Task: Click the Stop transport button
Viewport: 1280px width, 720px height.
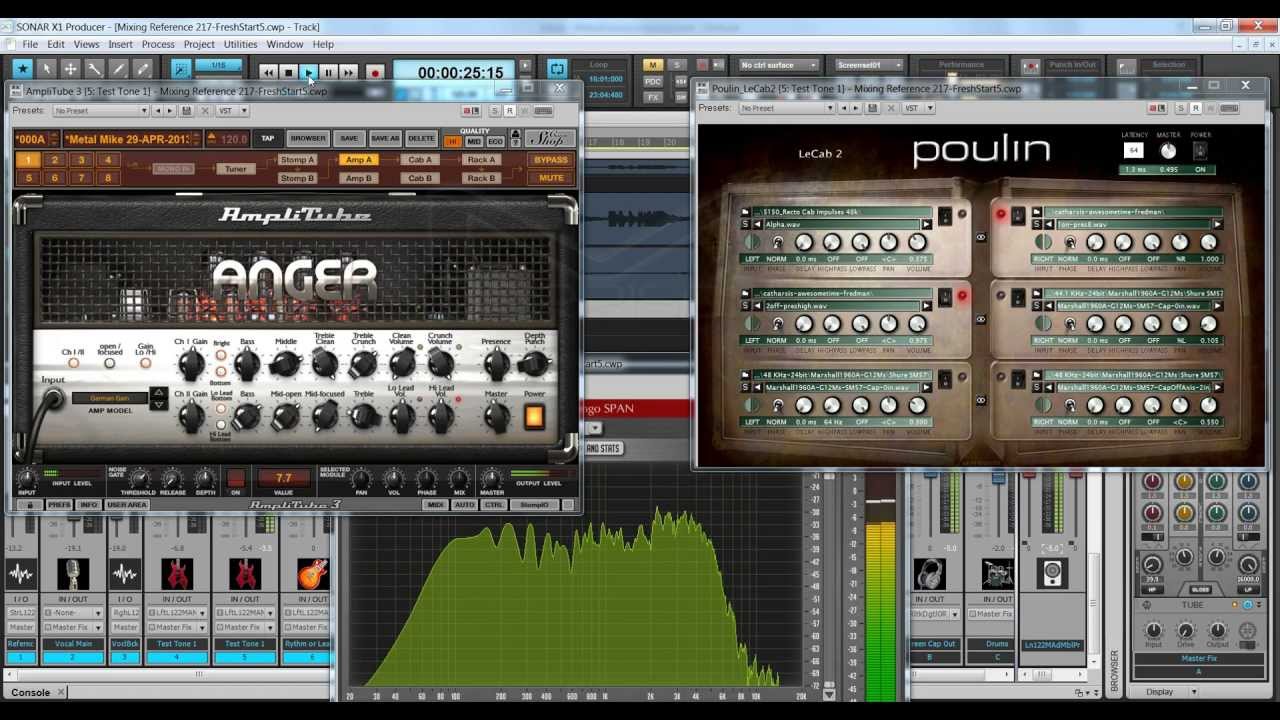Action: (x=288, y=72)
